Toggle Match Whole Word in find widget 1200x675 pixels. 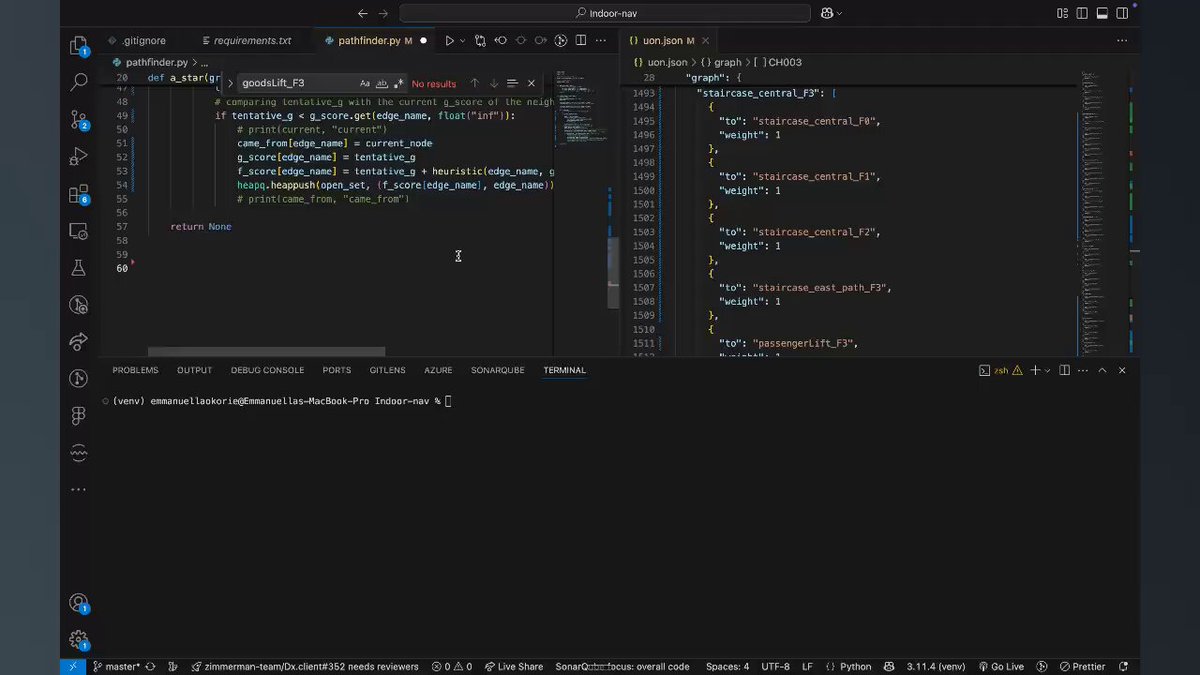tap(382, 84)
